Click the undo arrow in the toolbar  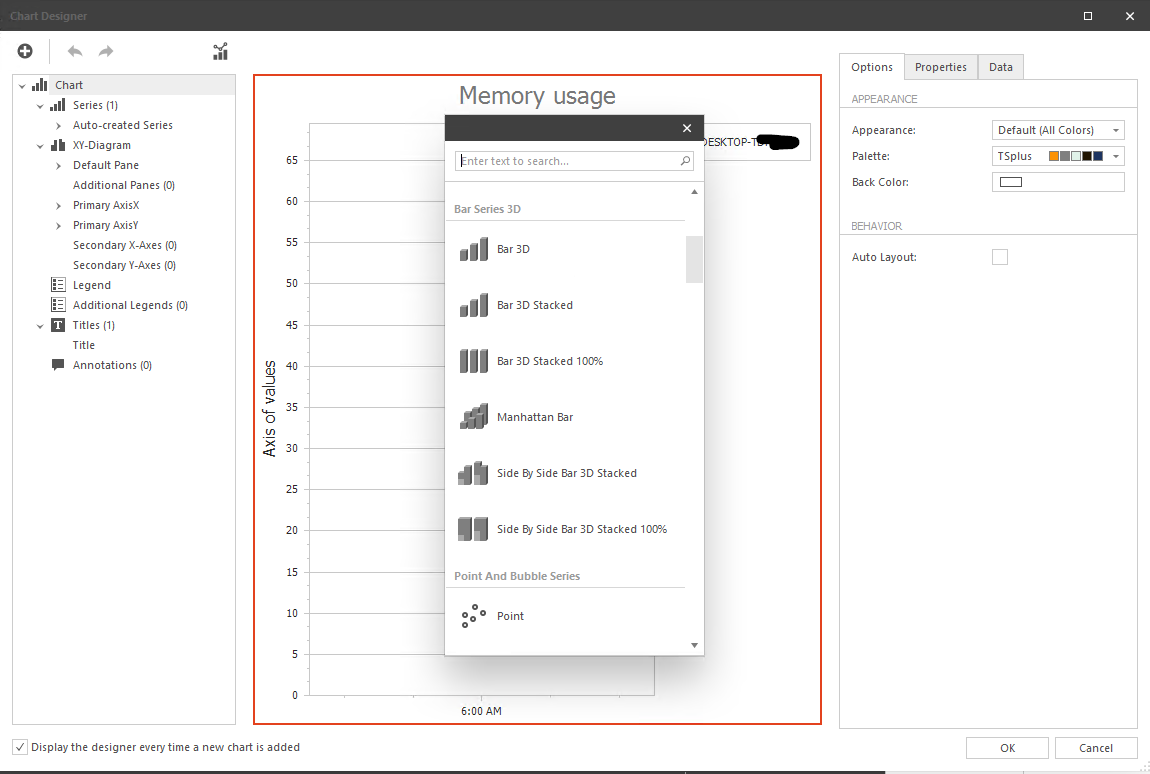pyautogui.click(x=73, y=51)
